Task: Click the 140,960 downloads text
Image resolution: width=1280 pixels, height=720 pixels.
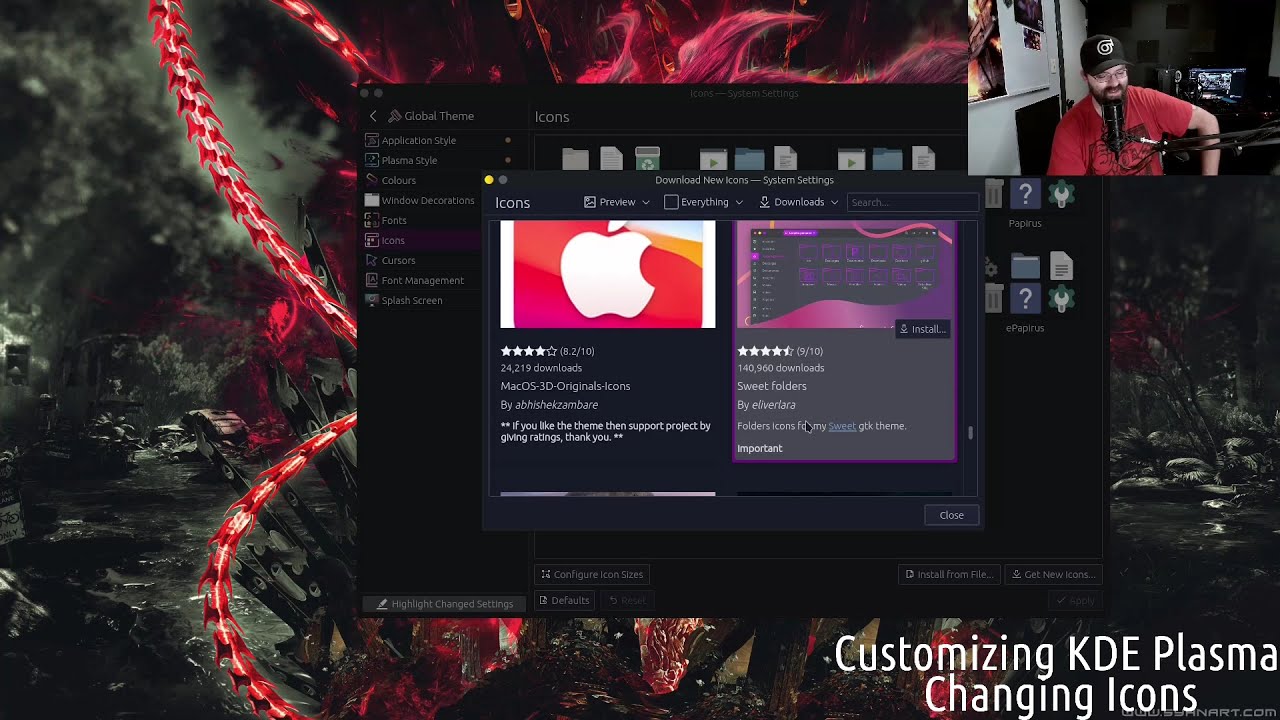Action: pos(780,368)
